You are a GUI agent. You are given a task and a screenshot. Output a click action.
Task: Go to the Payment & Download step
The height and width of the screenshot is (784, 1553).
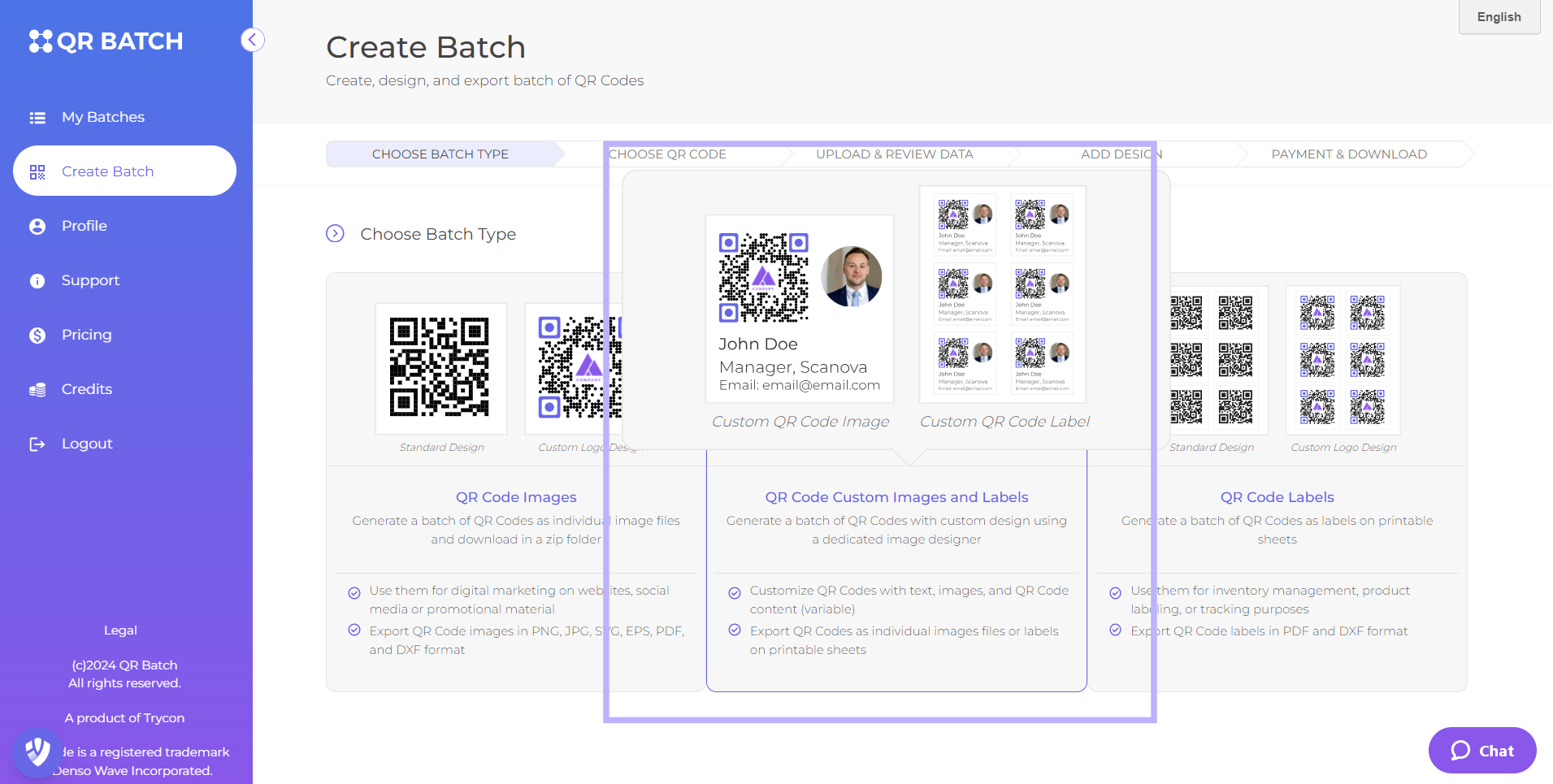1349,154
